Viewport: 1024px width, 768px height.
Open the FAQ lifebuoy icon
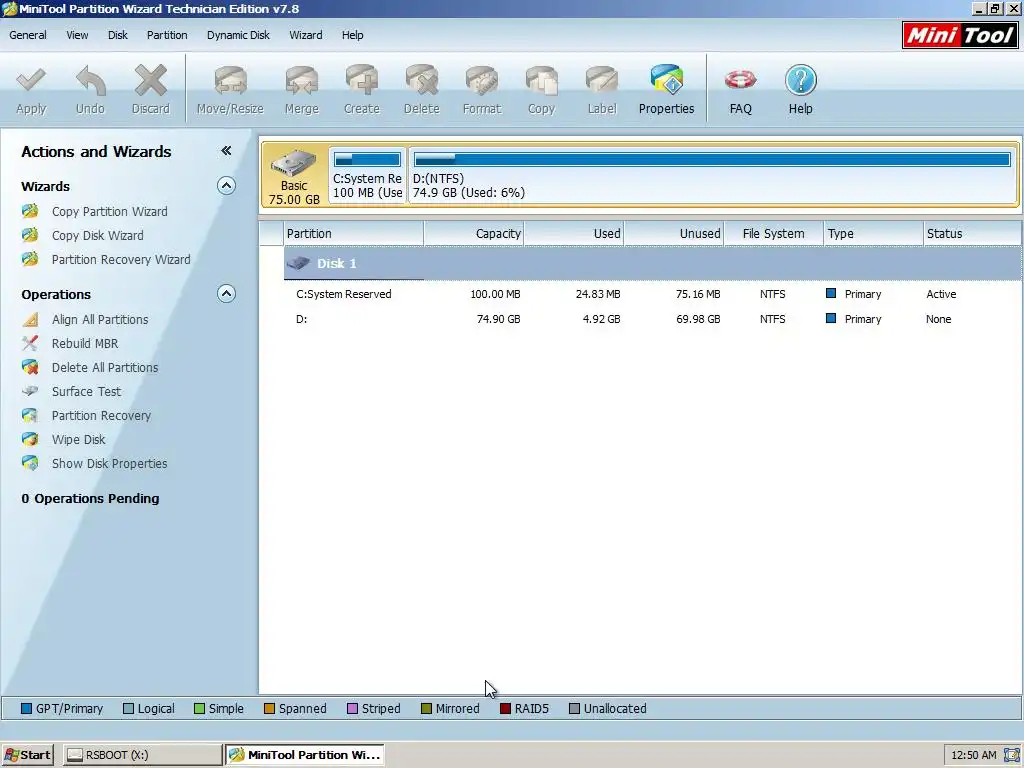tap(741, 81)
